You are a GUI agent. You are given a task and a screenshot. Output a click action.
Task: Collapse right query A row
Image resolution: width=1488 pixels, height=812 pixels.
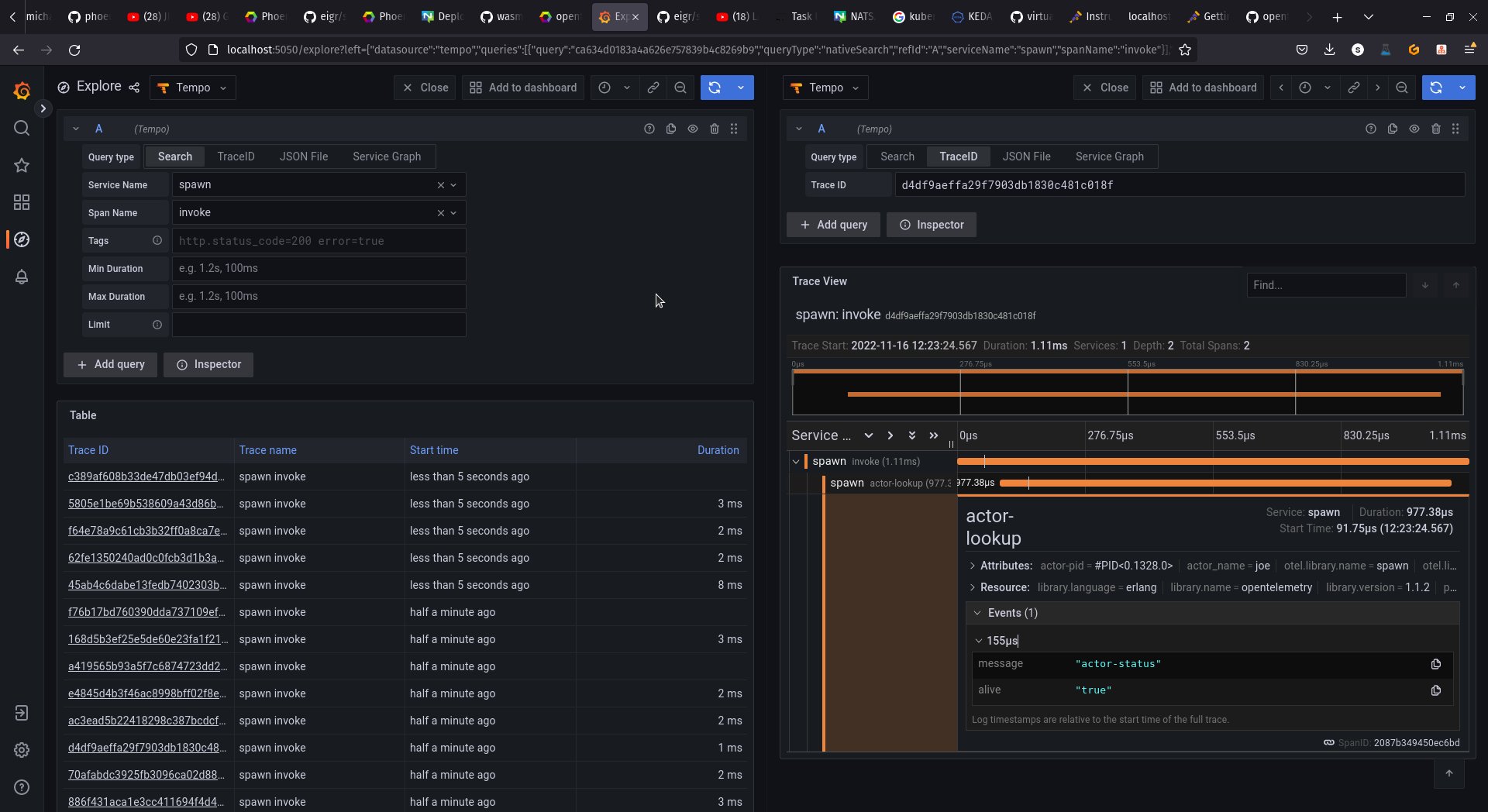[799, 129]
